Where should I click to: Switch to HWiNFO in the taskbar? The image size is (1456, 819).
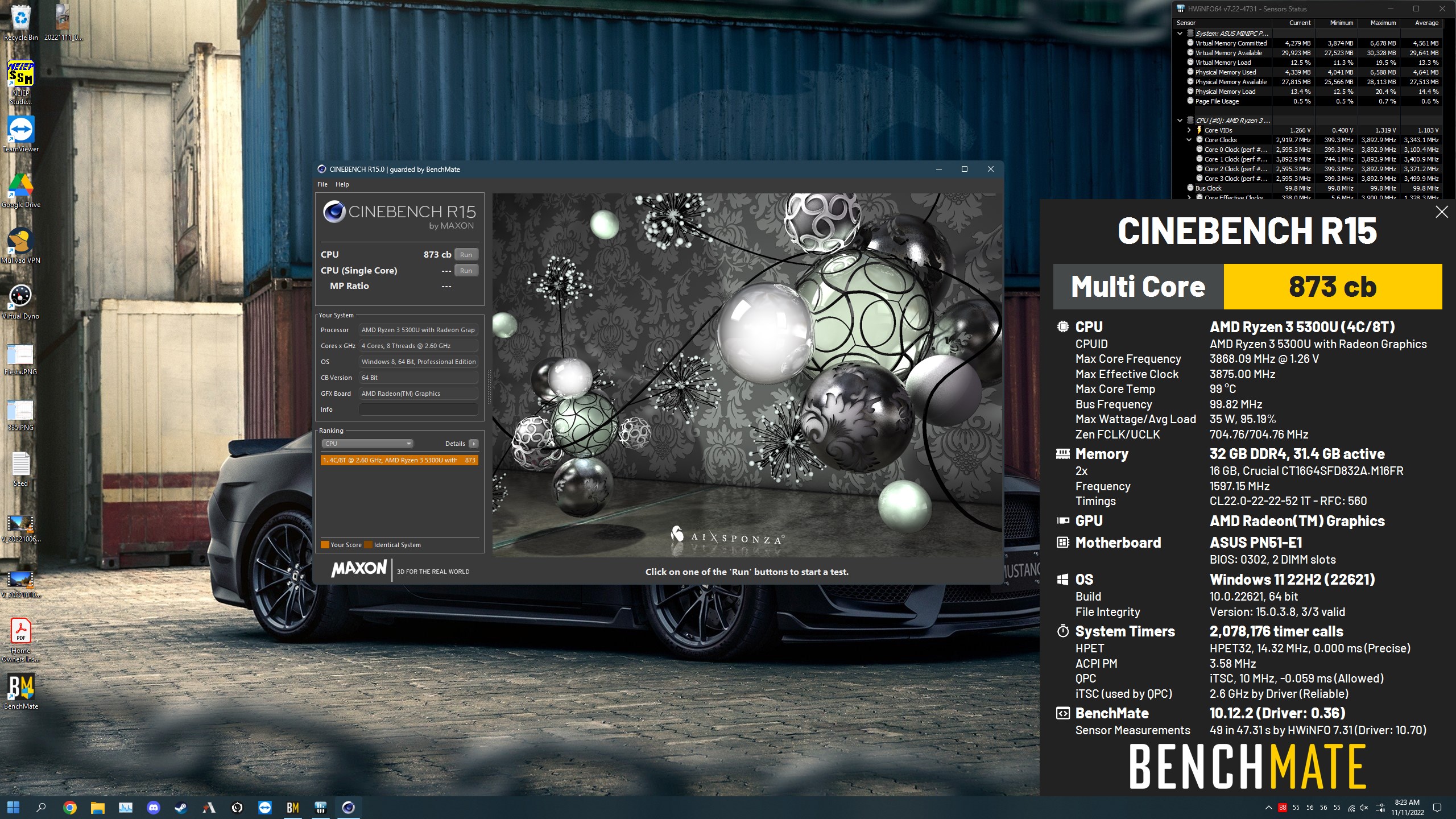321,807
